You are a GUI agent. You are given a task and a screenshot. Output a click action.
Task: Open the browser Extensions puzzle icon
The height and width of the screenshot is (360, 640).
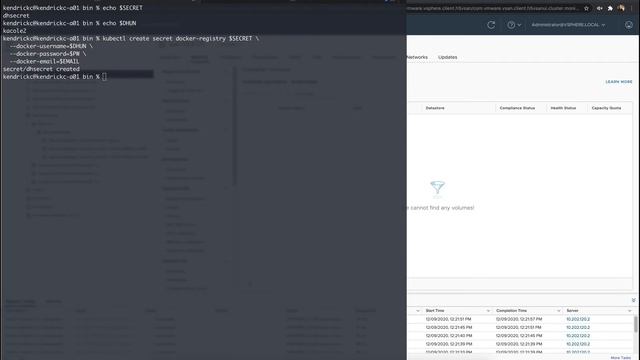click(610, 8)
